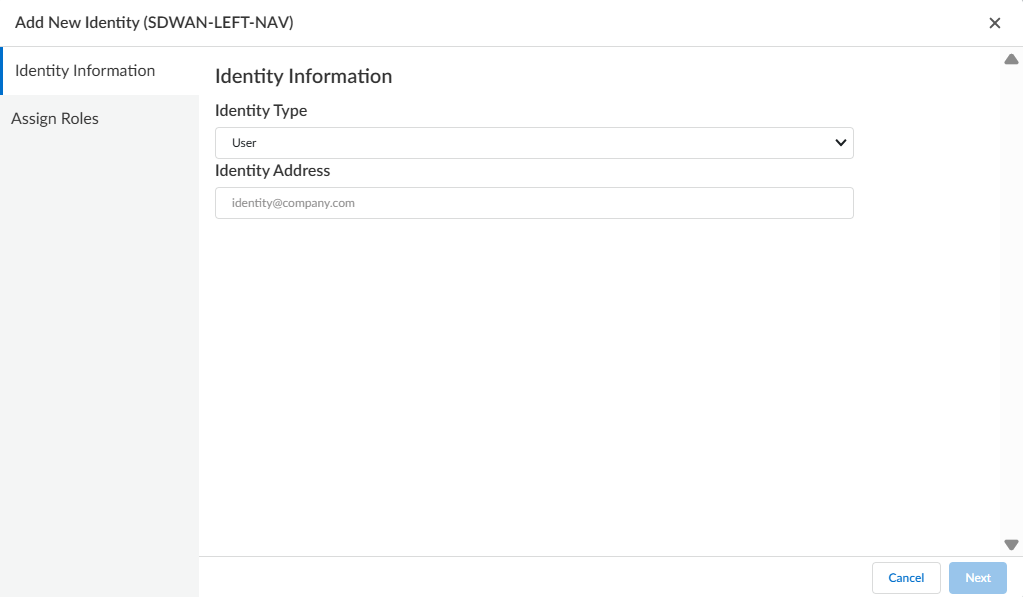
Task: Switch to the Identity Information tab
Action: pos(85,71)
